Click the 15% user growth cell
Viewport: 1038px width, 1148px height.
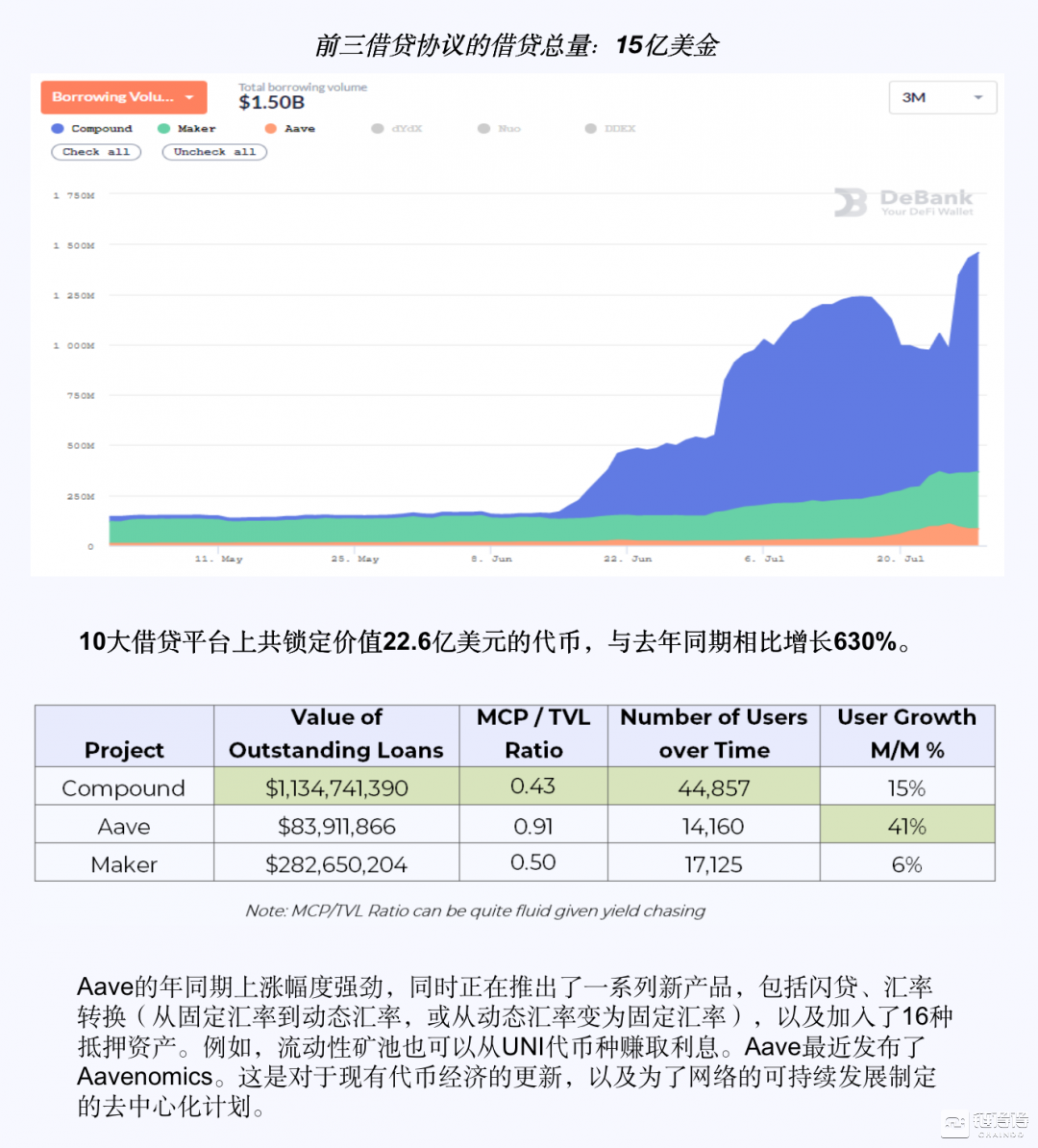point(907,787)
